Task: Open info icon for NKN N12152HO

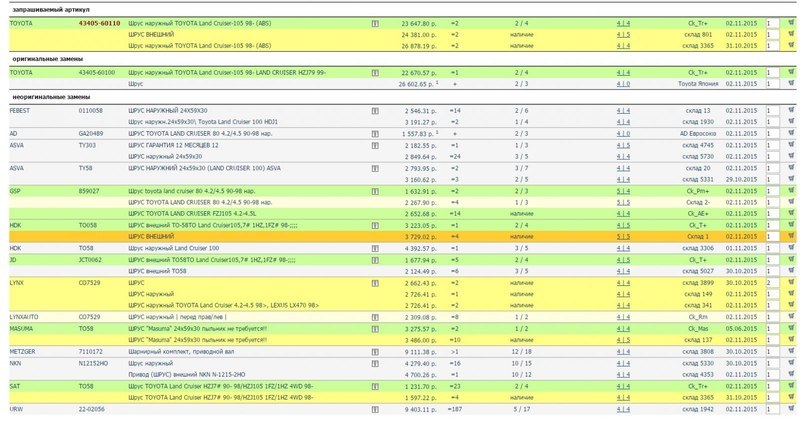Action: pyautogui.click(x=375, y=364)
